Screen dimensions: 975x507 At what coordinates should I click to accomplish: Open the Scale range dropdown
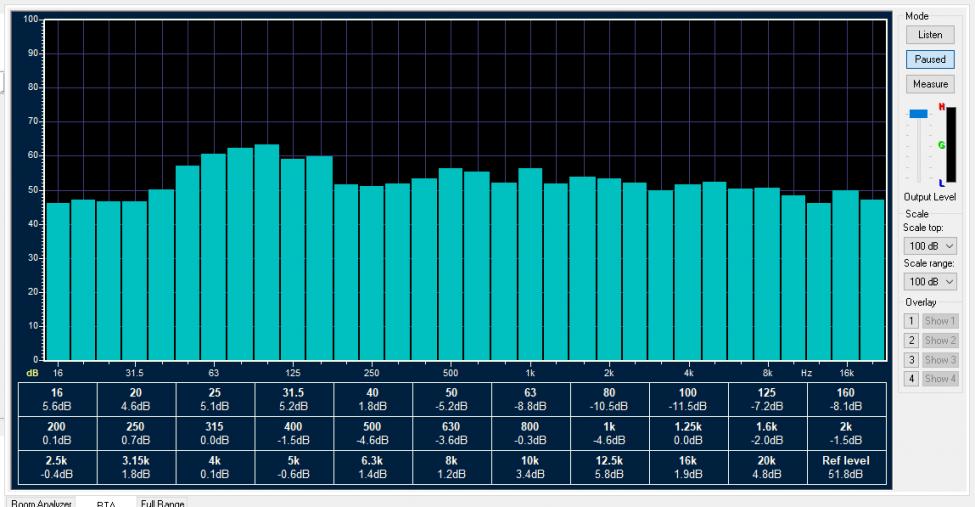click(x=930, y=282)
